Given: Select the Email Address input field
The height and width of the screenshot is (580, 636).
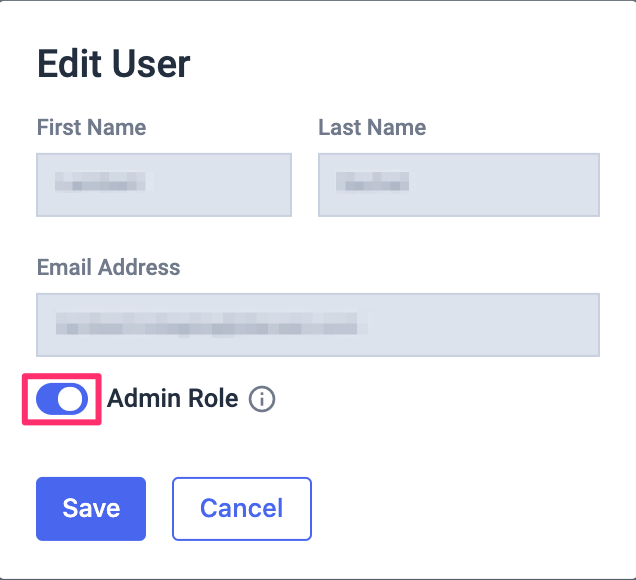Looking at the screenshot, I should click(318, 325).
